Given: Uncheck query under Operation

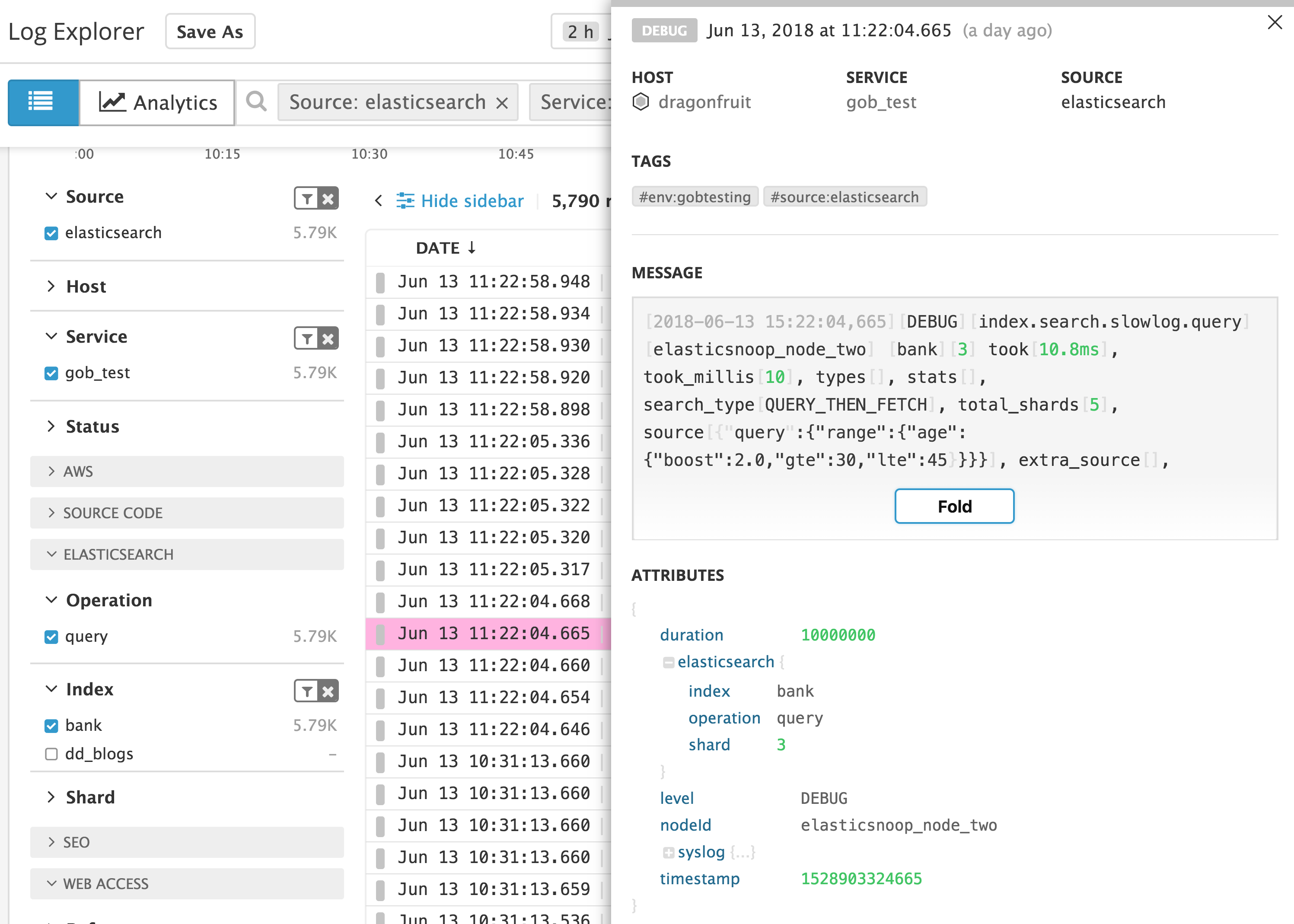Looking at the screenshot, I should (x=51, y=637).
